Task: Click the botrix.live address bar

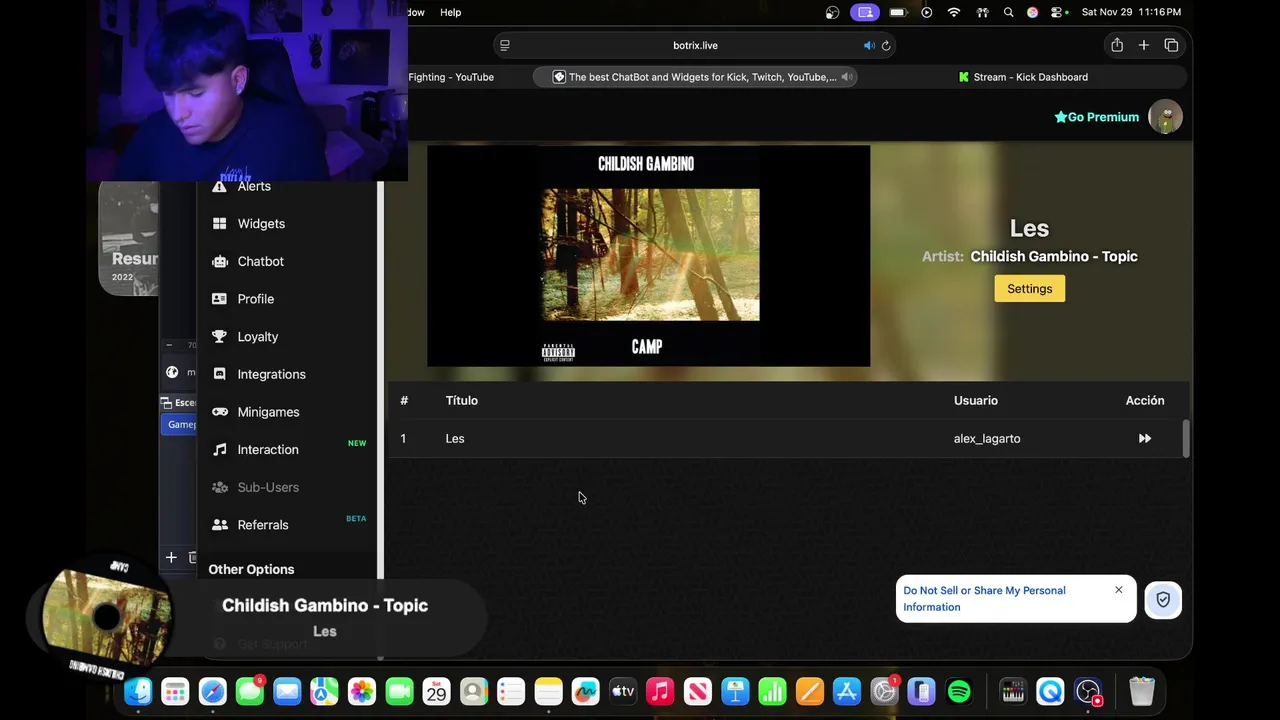Action: [695, 45]
